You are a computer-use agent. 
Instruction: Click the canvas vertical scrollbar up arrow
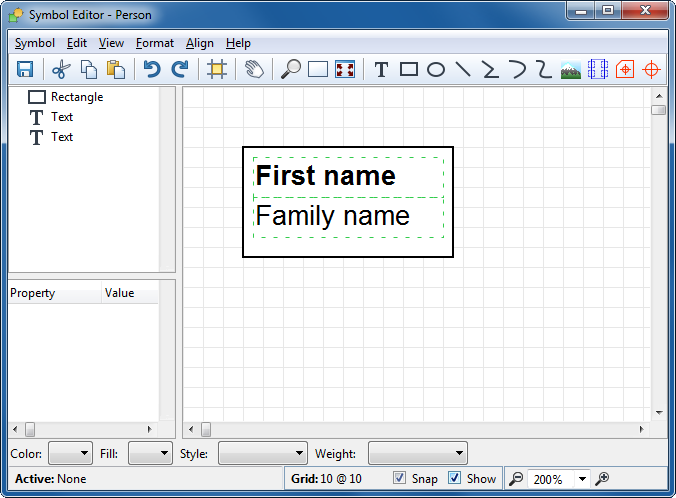coord(659,96)
